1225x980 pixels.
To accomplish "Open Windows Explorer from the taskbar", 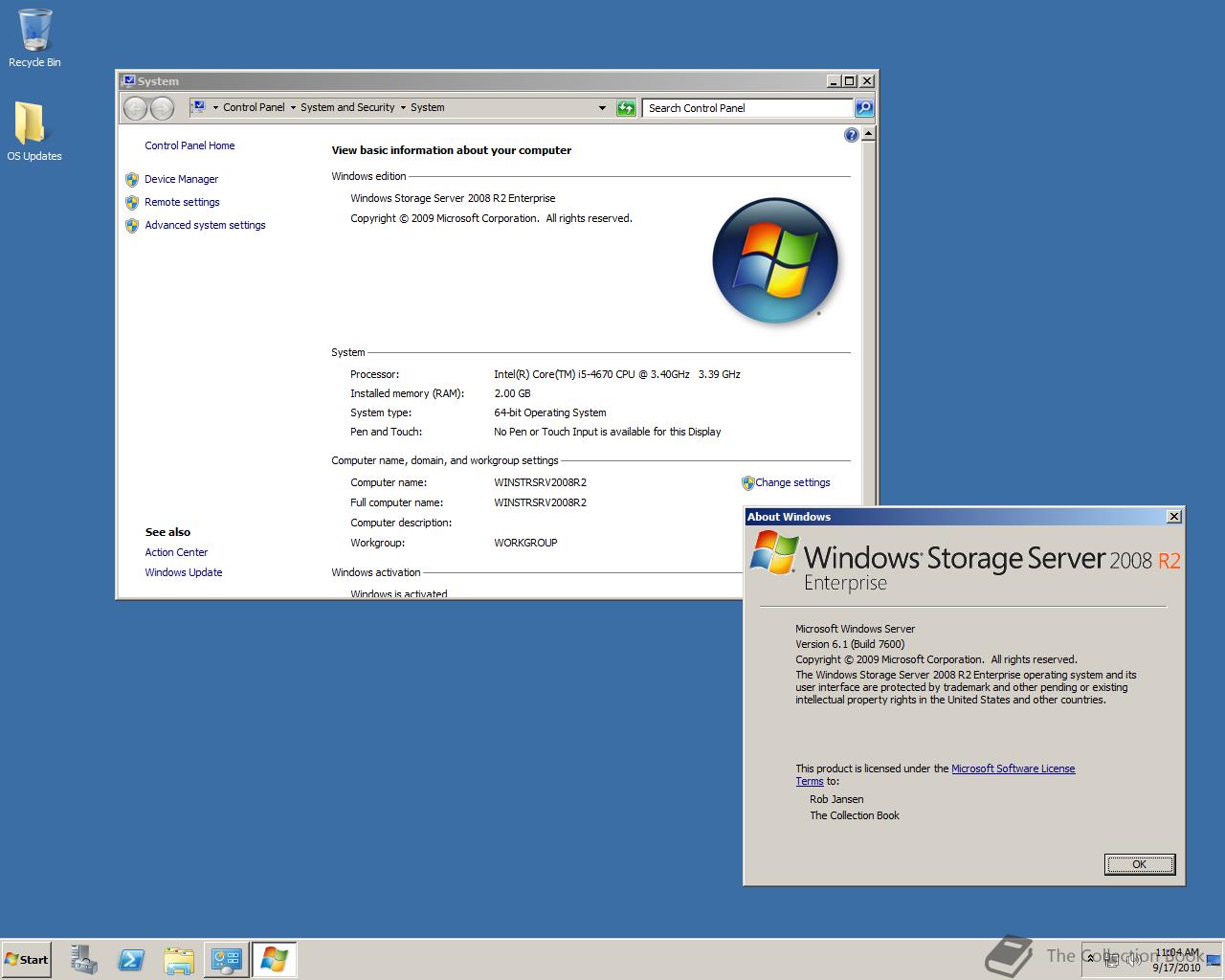I will 179,959.
